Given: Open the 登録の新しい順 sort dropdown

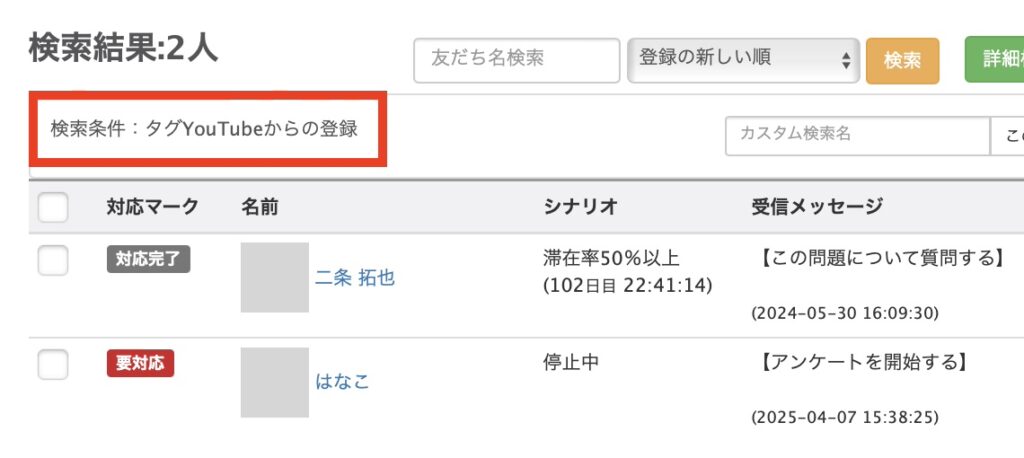Looking at the screenshot, I should click(x=743, y=60).
